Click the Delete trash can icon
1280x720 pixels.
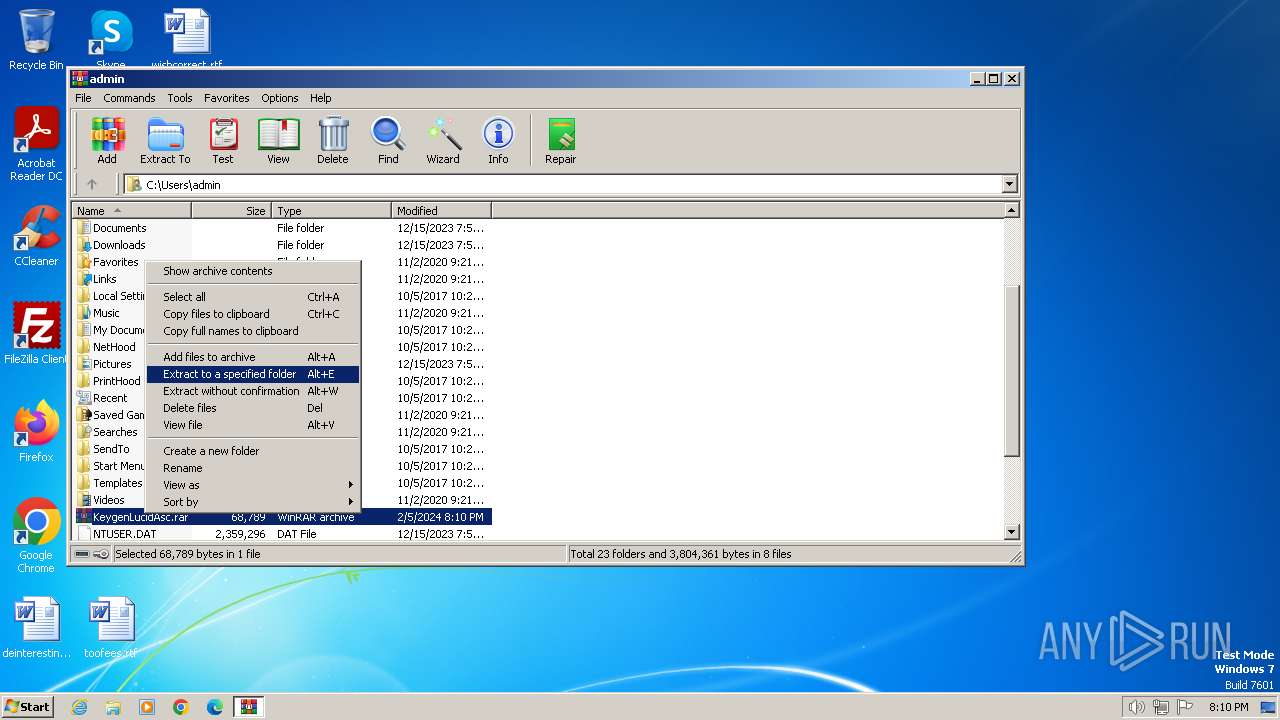(333, 140)
